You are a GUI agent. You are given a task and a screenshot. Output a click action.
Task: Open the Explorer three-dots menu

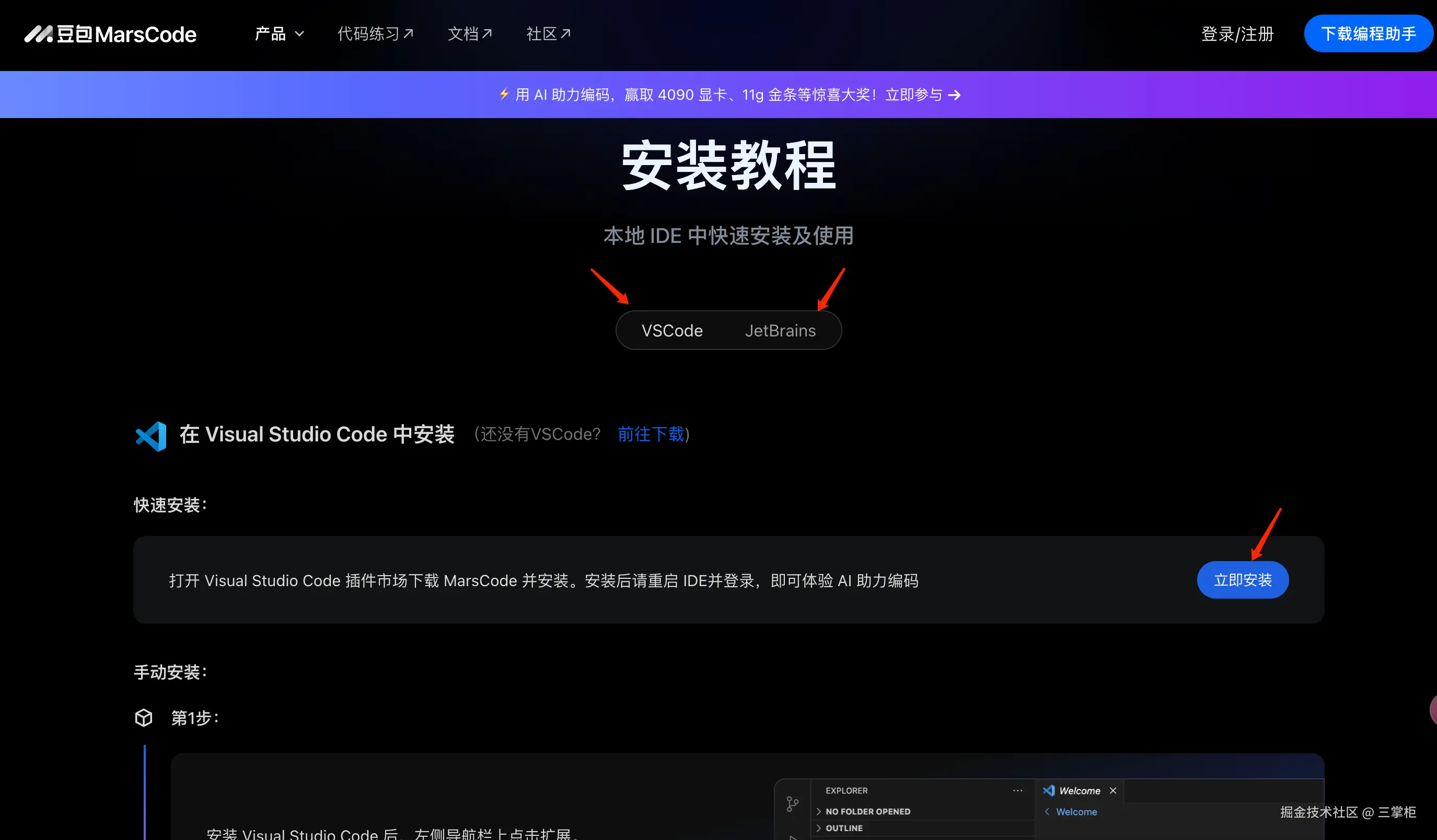click(x=1017, y=790)
